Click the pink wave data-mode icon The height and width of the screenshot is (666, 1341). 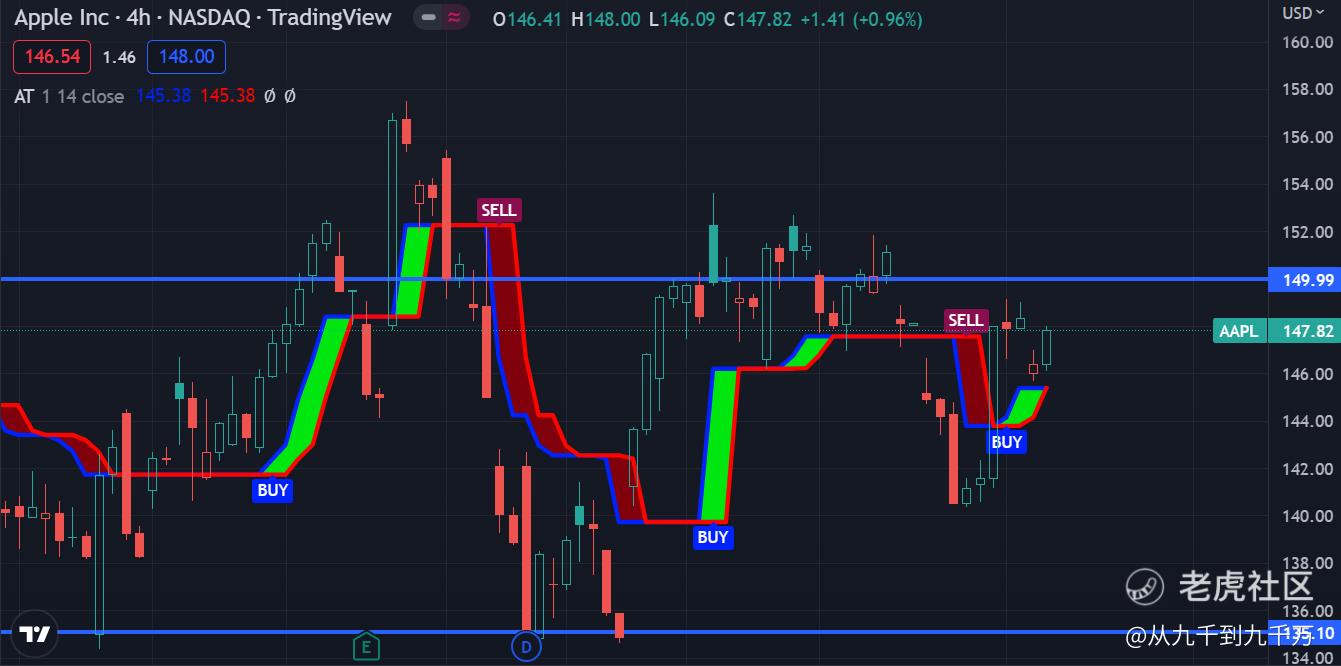point(455,19)
